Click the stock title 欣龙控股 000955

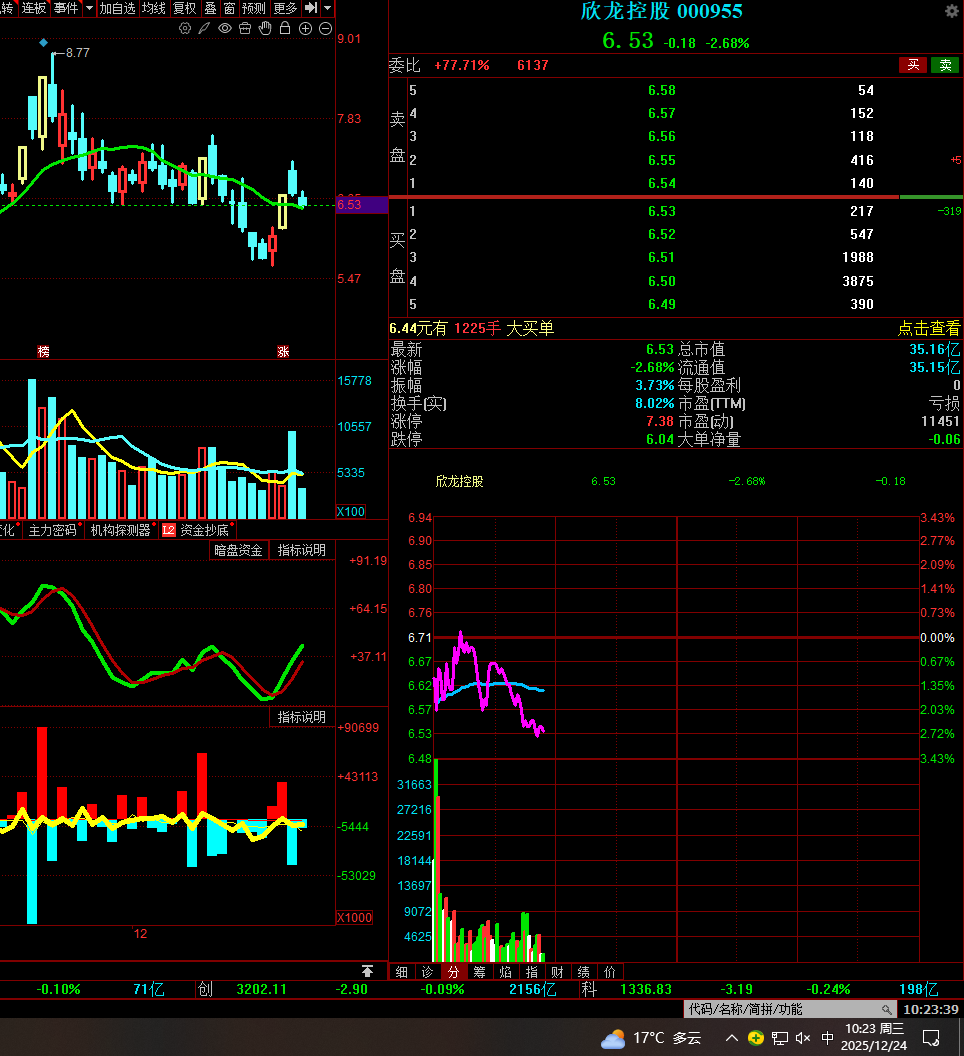coord(661,11)
